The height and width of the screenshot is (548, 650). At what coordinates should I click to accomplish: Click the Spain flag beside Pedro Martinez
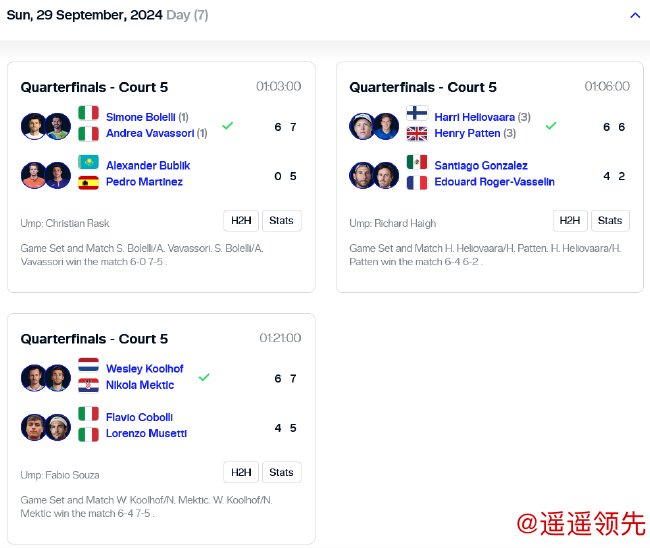coord(88,182)
